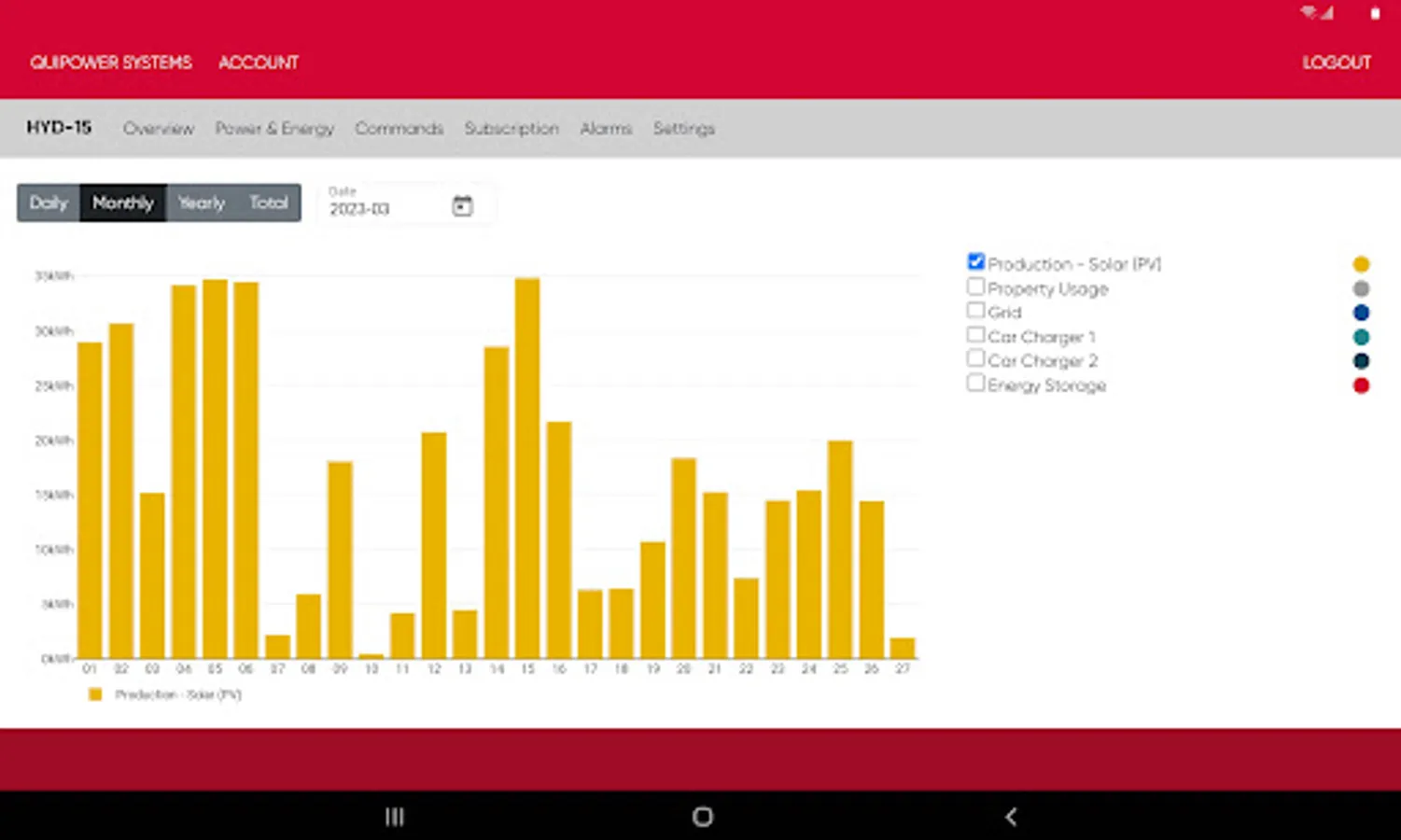Tap the battery status icon

[x=1375, y=13]
